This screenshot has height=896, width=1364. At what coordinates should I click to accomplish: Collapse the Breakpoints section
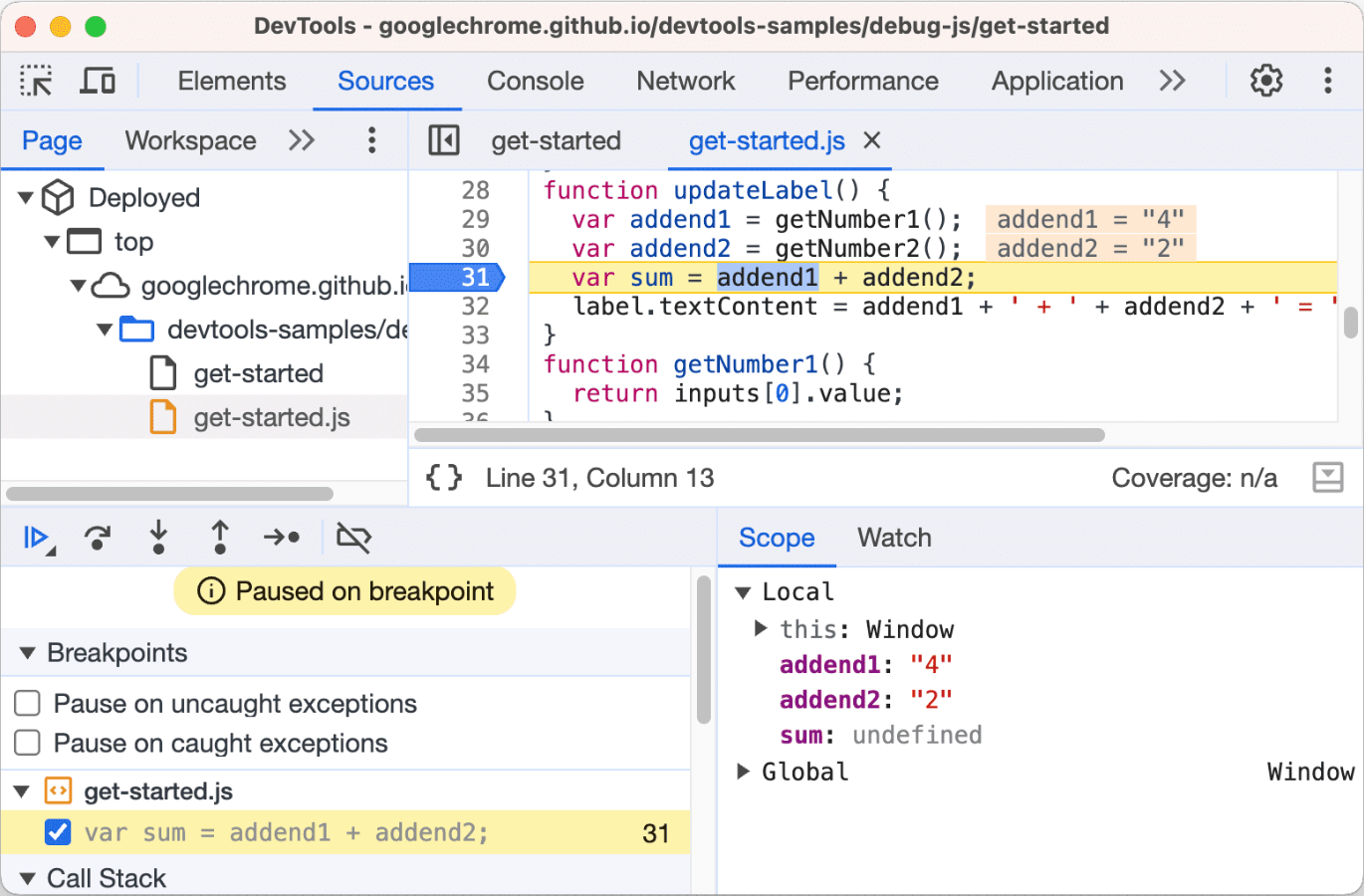click(27, 653)
